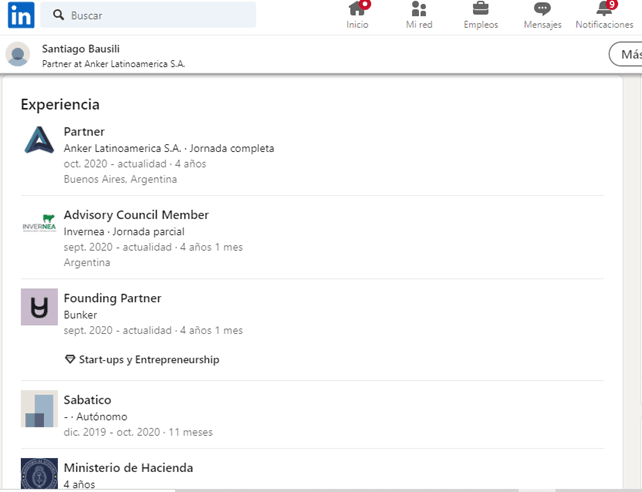Screen dimensions: 642x492
Task: Open the Sabatico experience logo
Action: coord(39,408)
